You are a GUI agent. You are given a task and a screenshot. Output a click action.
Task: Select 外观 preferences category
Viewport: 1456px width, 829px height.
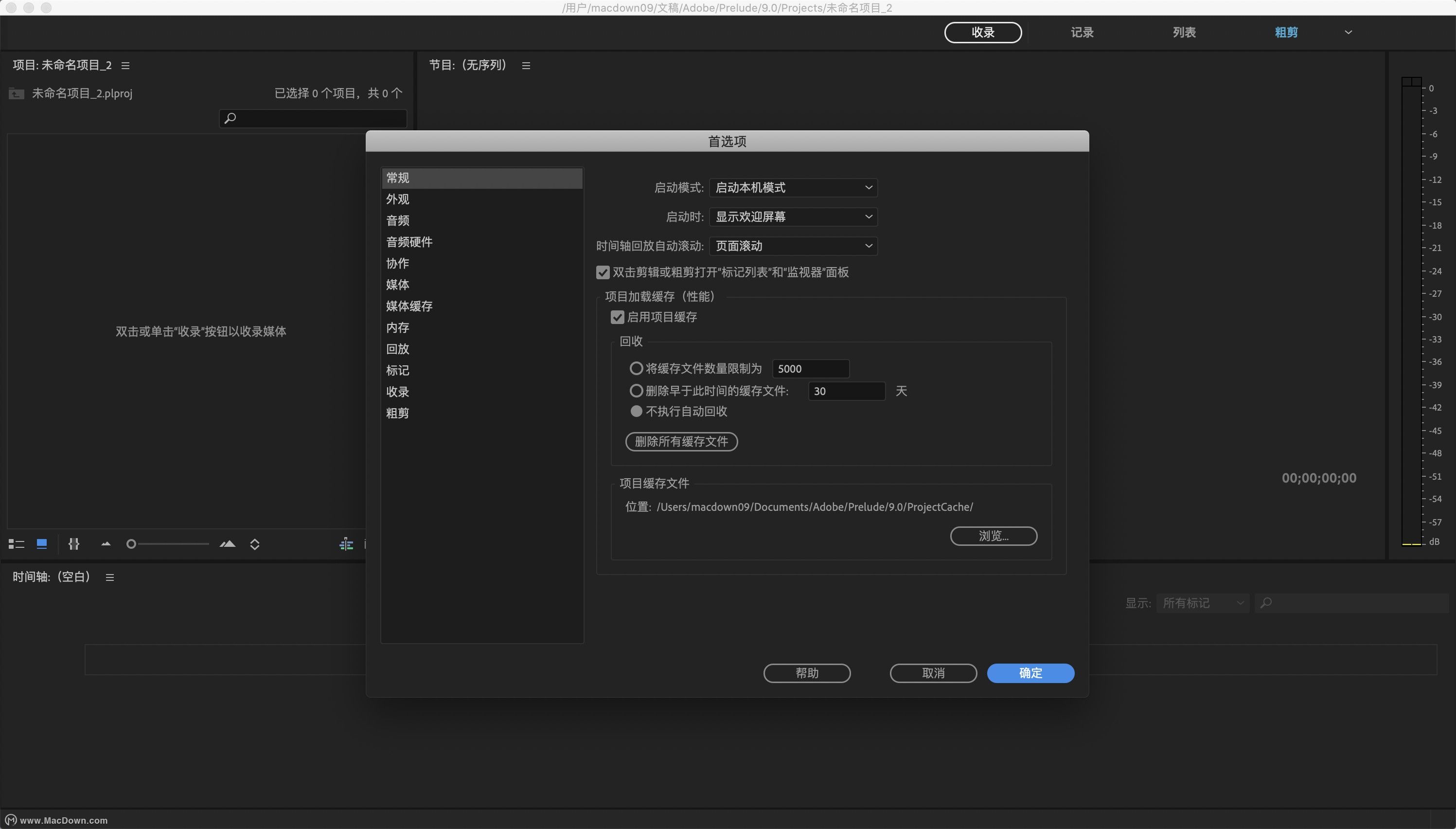click(482, 199)
